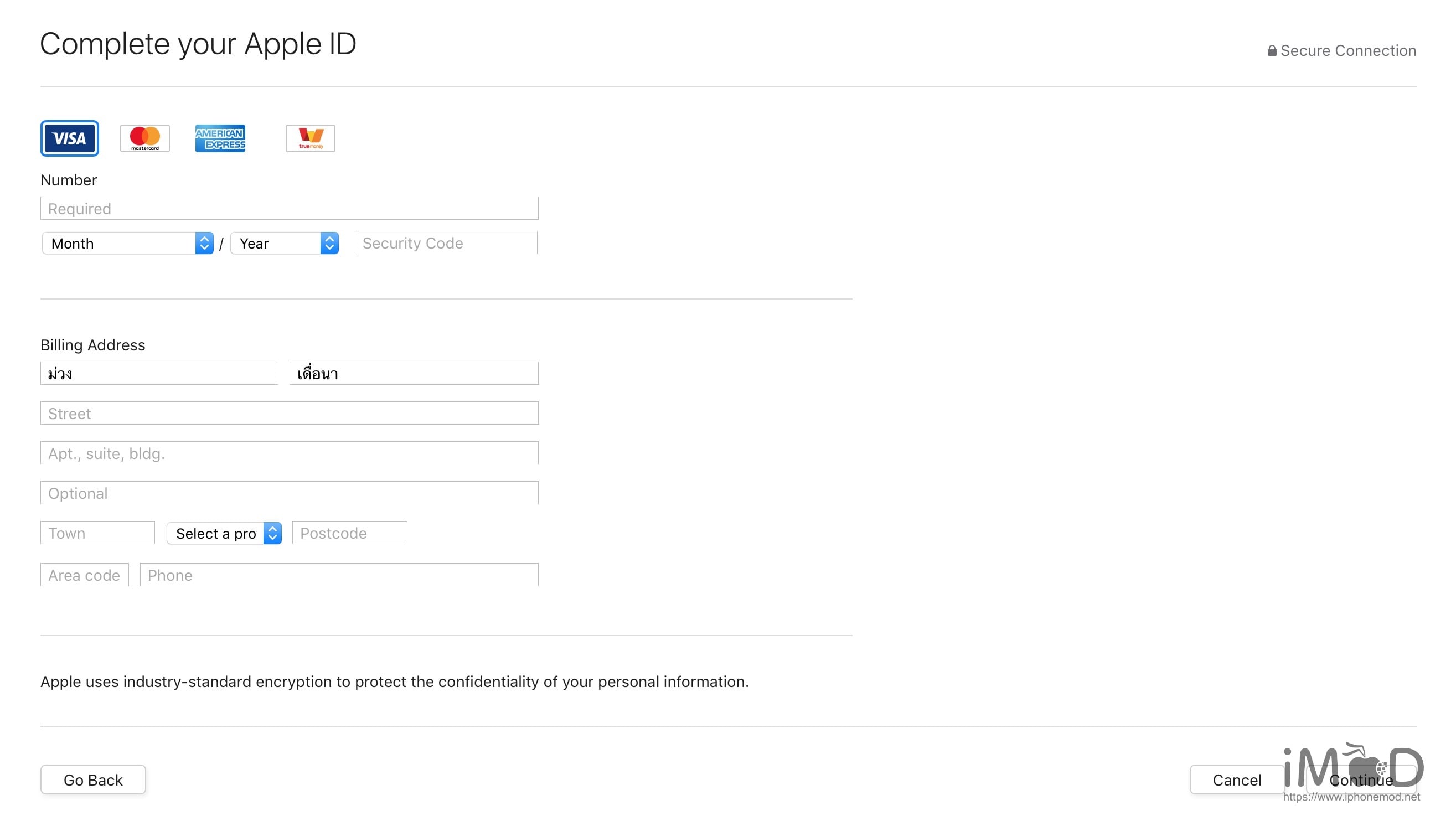Image resolution: width=1456 pixels, height=826 pixels.
Task: Click the Cancel button
Action: coord(1237,780)
